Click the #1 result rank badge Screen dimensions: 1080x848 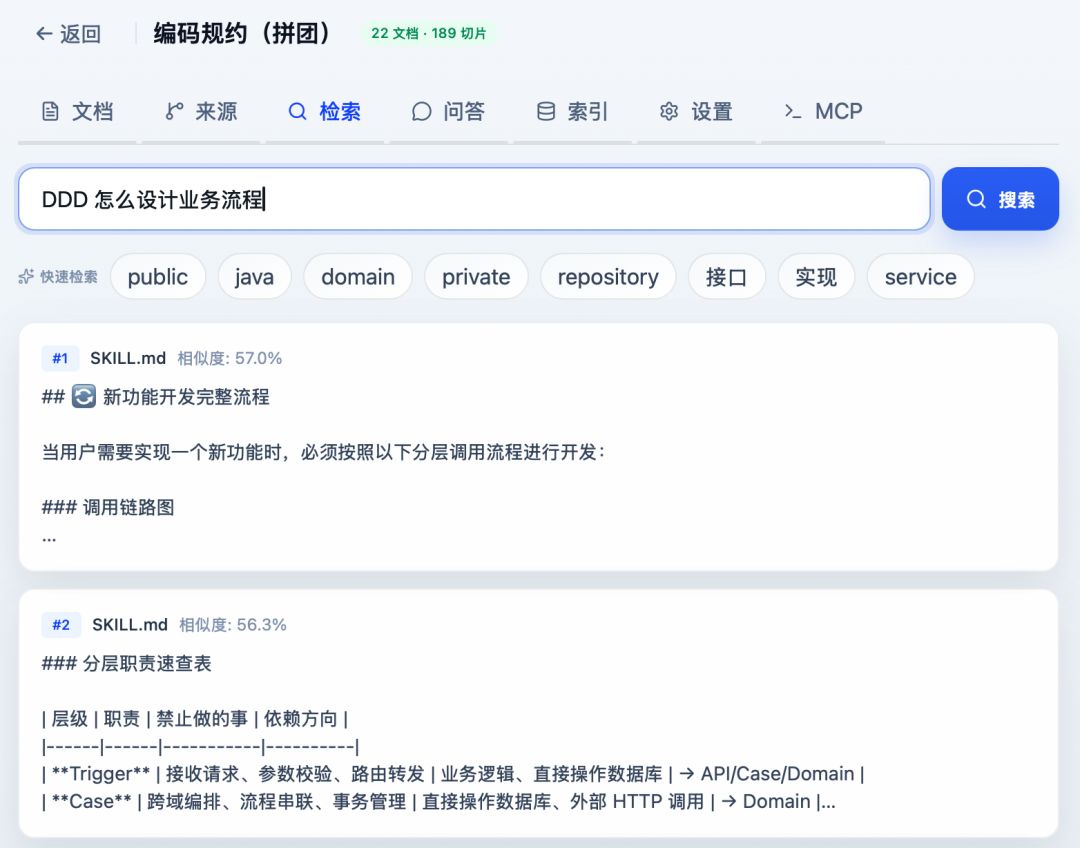click(x=60, y=358)
